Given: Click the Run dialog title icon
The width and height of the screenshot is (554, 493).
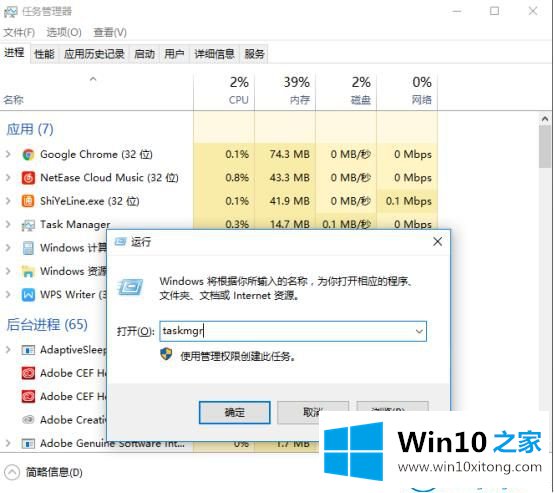Looking at the screenshot, I should [x=120, y=242].
